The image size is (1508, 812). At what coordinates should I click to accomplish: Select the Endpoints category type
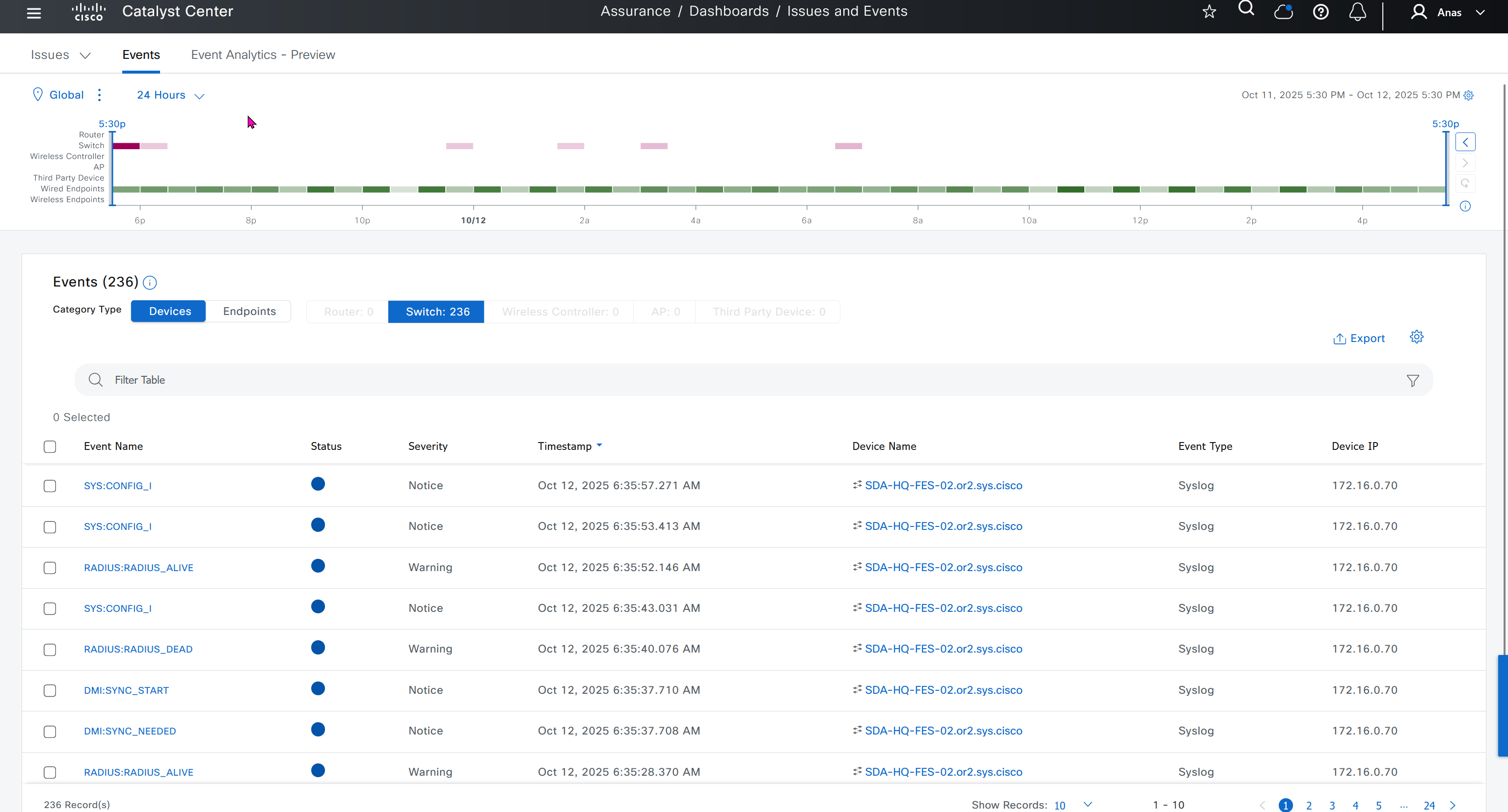[x=249, y=311]
